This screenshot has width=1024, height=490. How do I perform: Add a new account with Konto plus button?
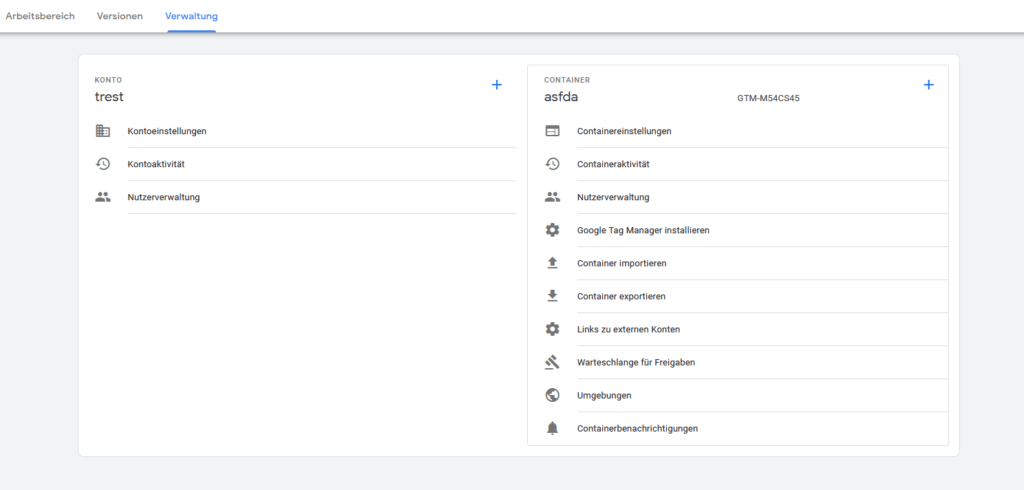497,85
